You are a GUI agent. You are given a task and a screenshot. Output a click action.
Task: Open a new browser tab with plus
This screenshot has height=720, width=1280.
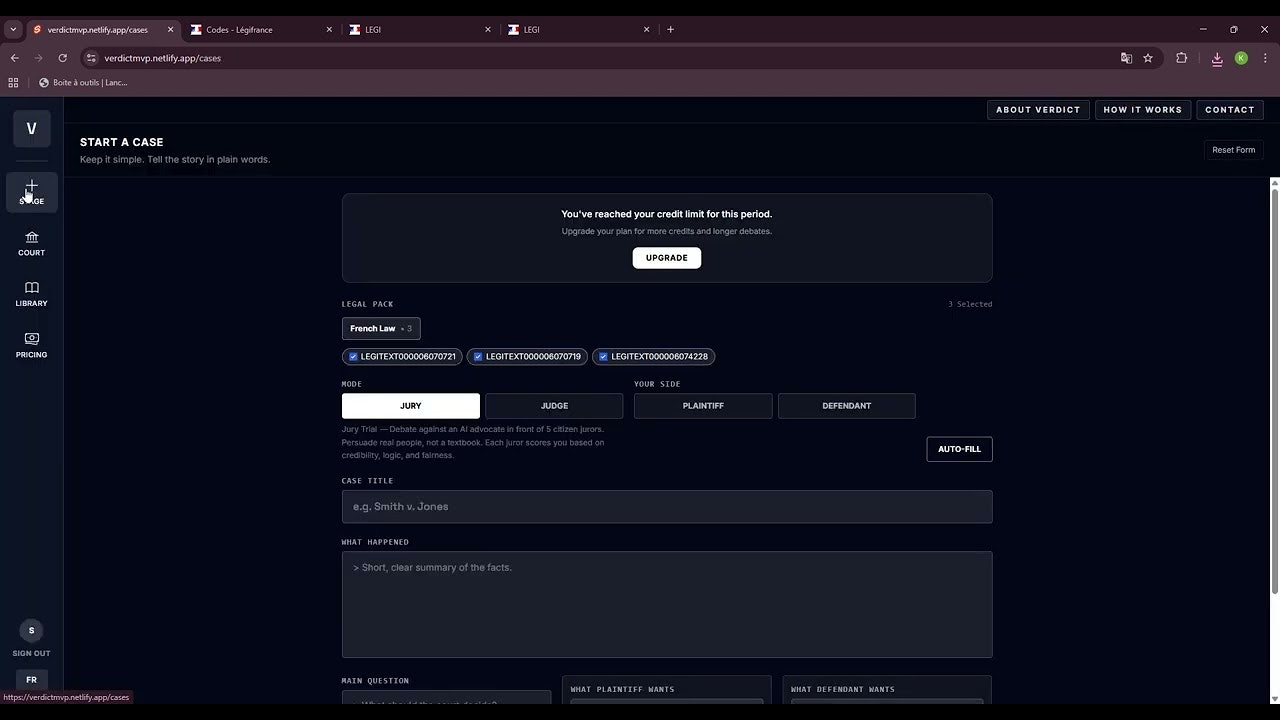[x=670, y=30]
